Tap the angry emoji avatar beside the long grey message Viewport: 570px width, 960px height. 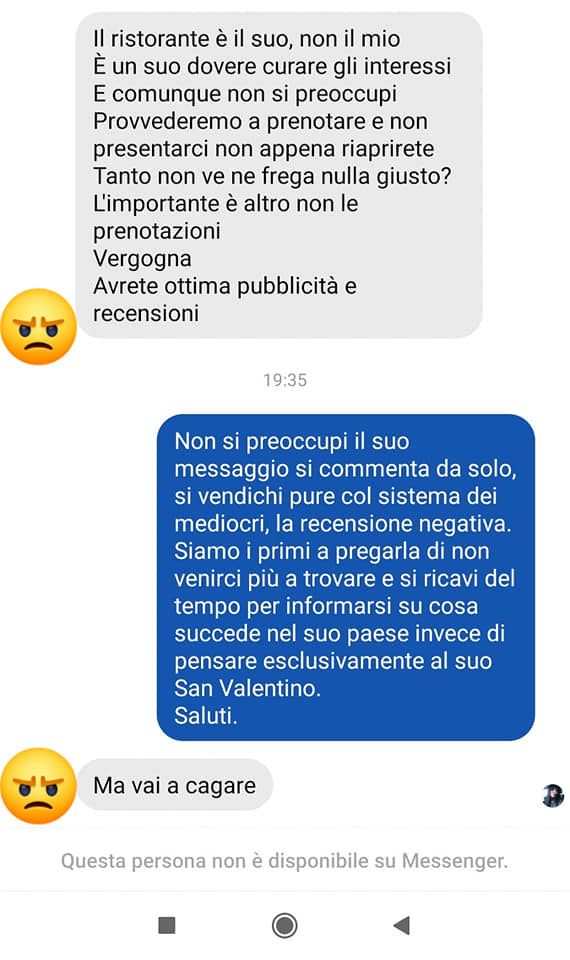pos(39,327)
